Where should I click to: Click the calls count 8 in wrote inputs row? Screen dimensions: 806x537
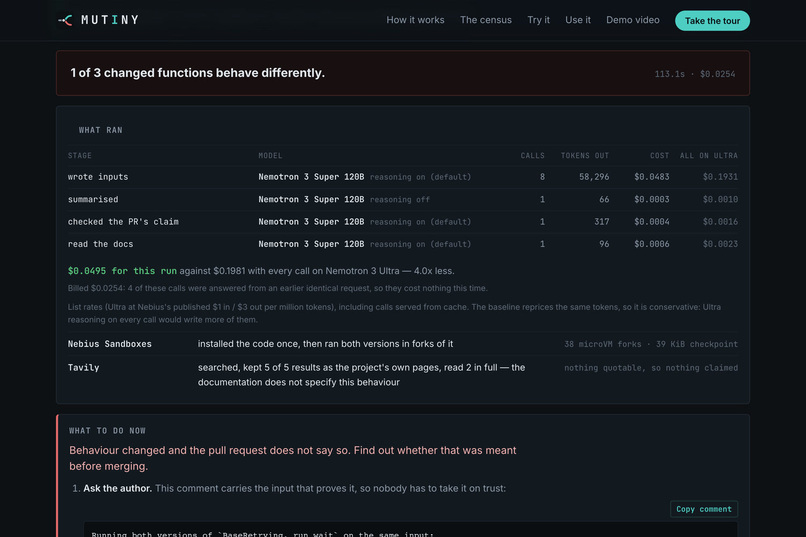click(x=542, y=177)
